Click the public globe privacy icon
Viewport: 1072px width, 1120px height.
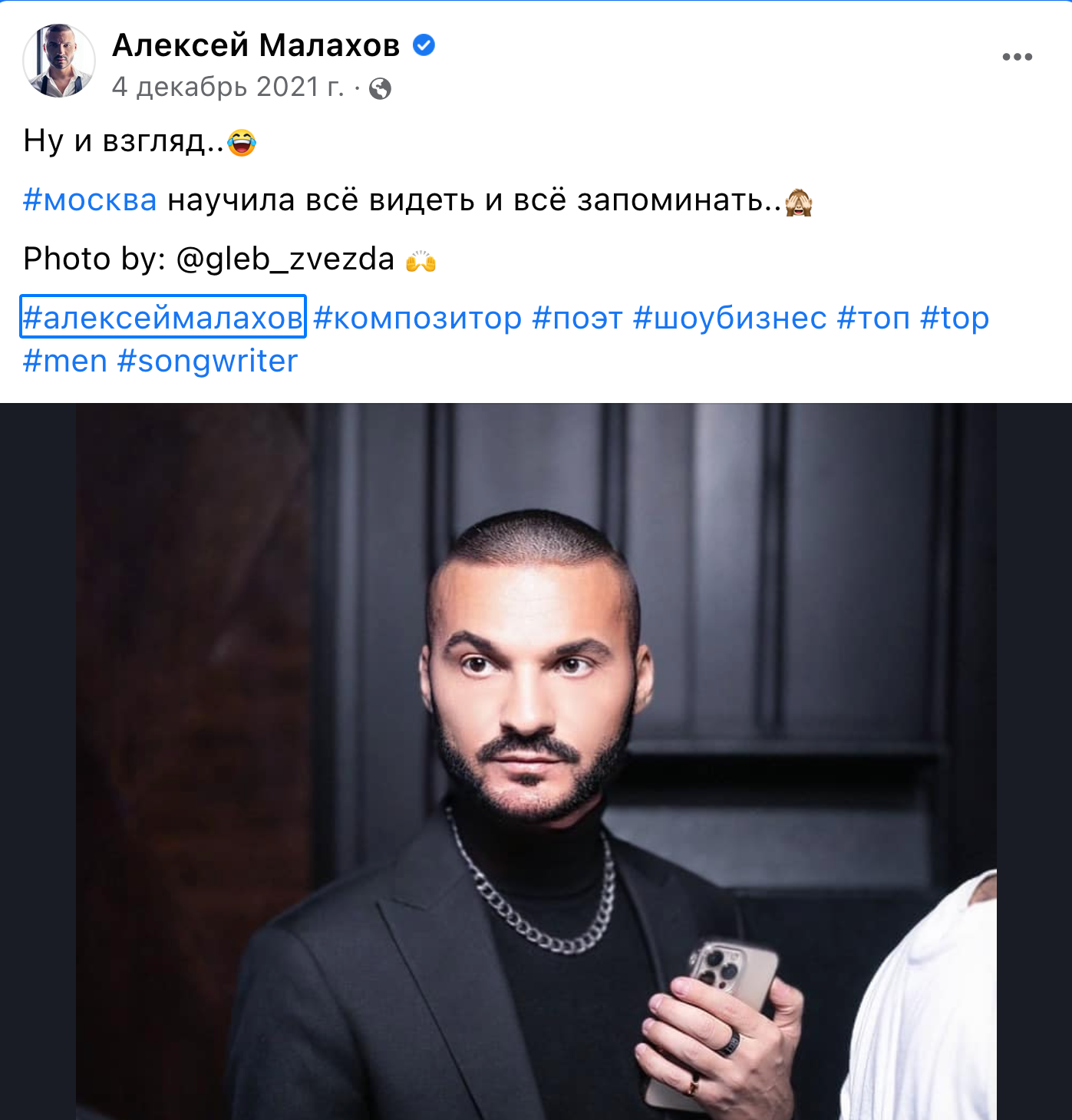380,89
